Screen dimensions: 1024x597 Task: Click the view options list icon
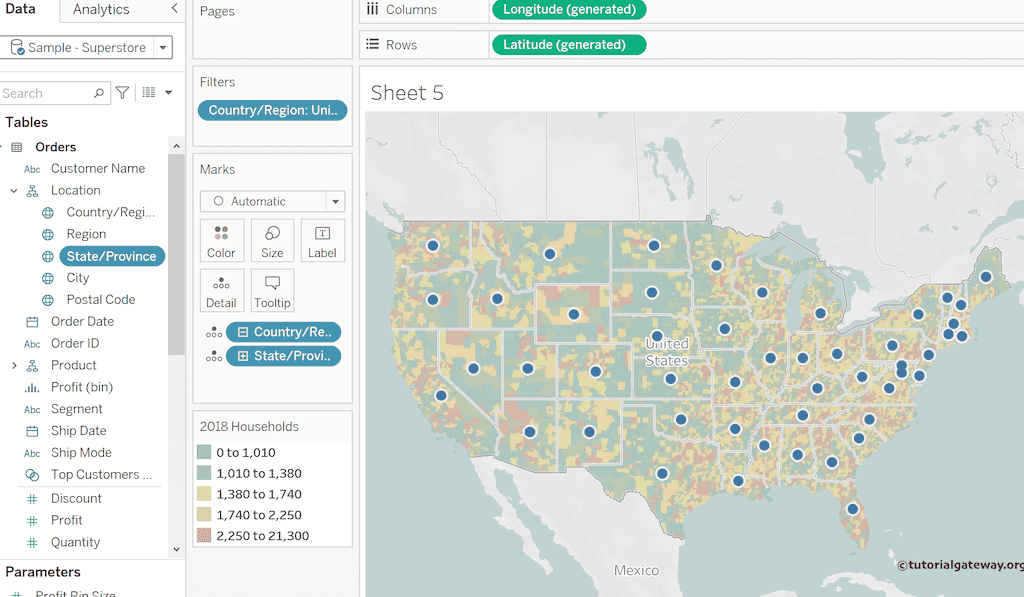click(149, 93)
